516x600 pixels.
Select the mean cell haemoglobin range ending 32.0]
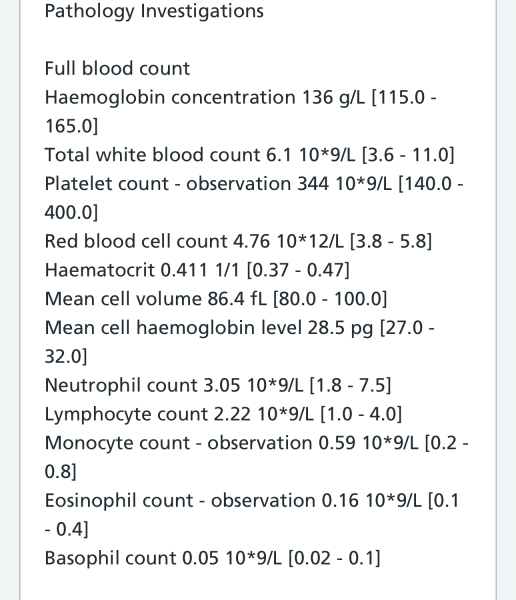pyautogui.click(x=66, y=357)
